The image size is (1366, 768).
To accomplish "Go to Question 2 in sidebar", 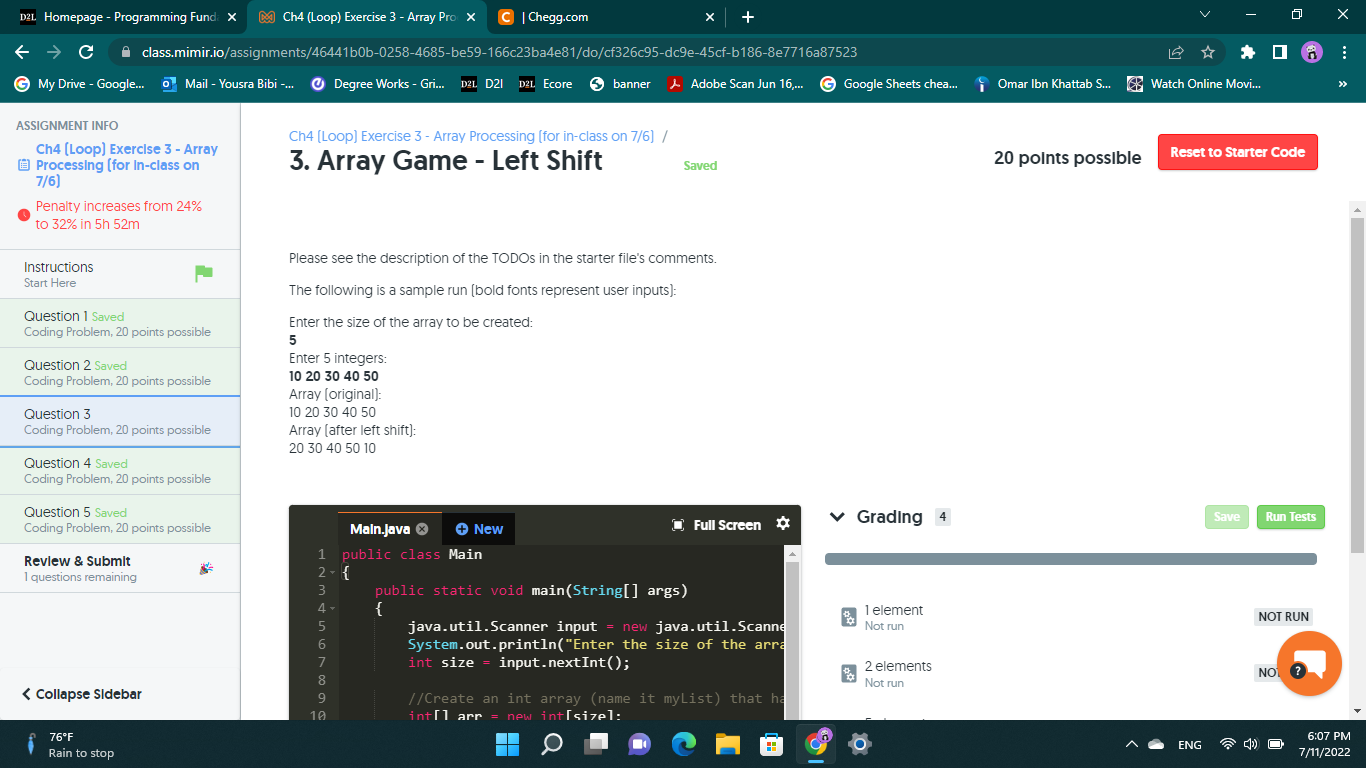I will [x=120, y=372].
